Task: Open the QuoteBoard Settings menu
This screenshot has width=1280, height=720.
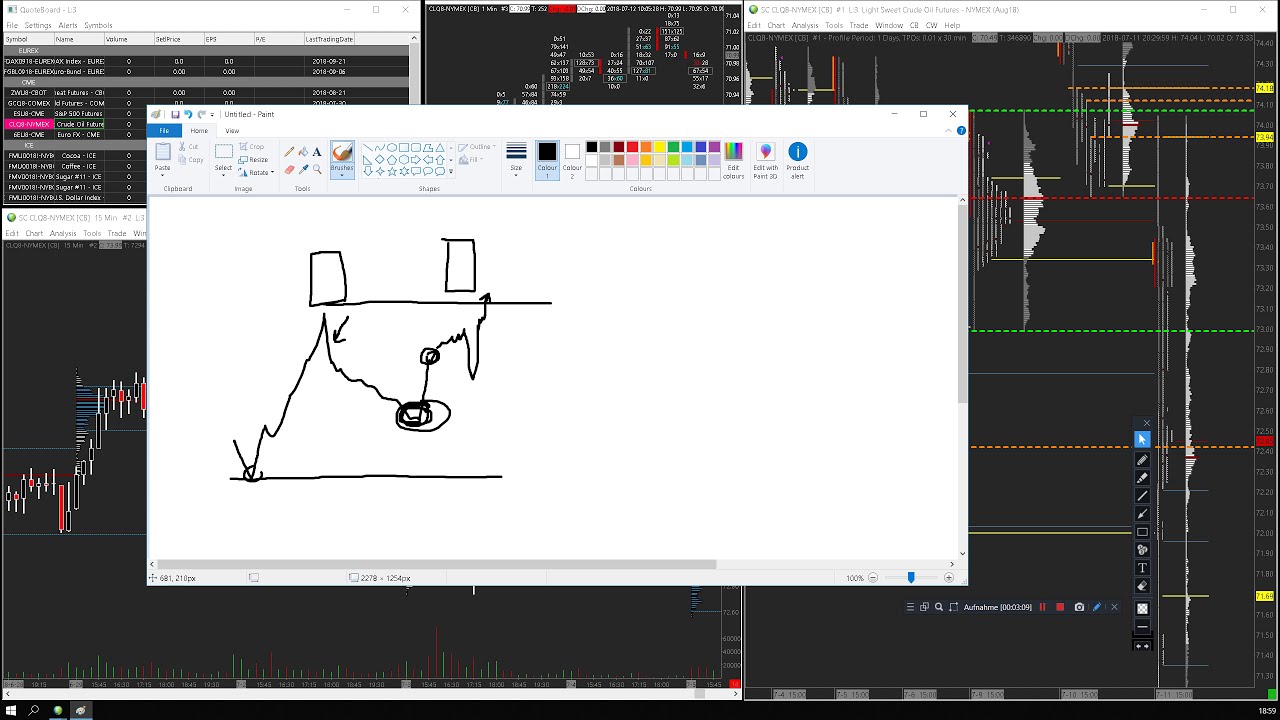Action: (38, 25)
